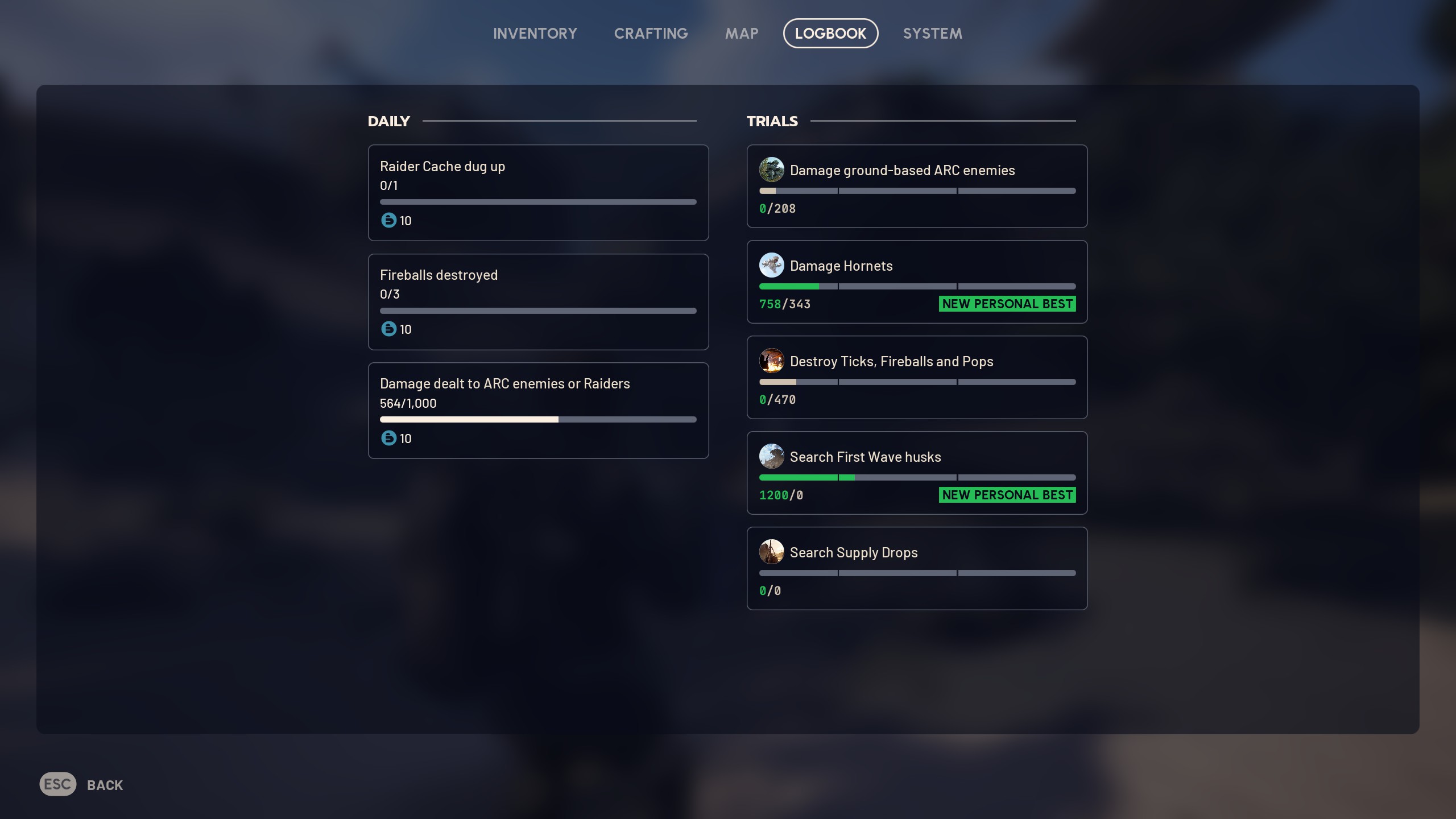Click the First Wave husks New Personal Best badge
Image resolution: width=1456 pixels, height=819 pixels.
(1007, 495)
